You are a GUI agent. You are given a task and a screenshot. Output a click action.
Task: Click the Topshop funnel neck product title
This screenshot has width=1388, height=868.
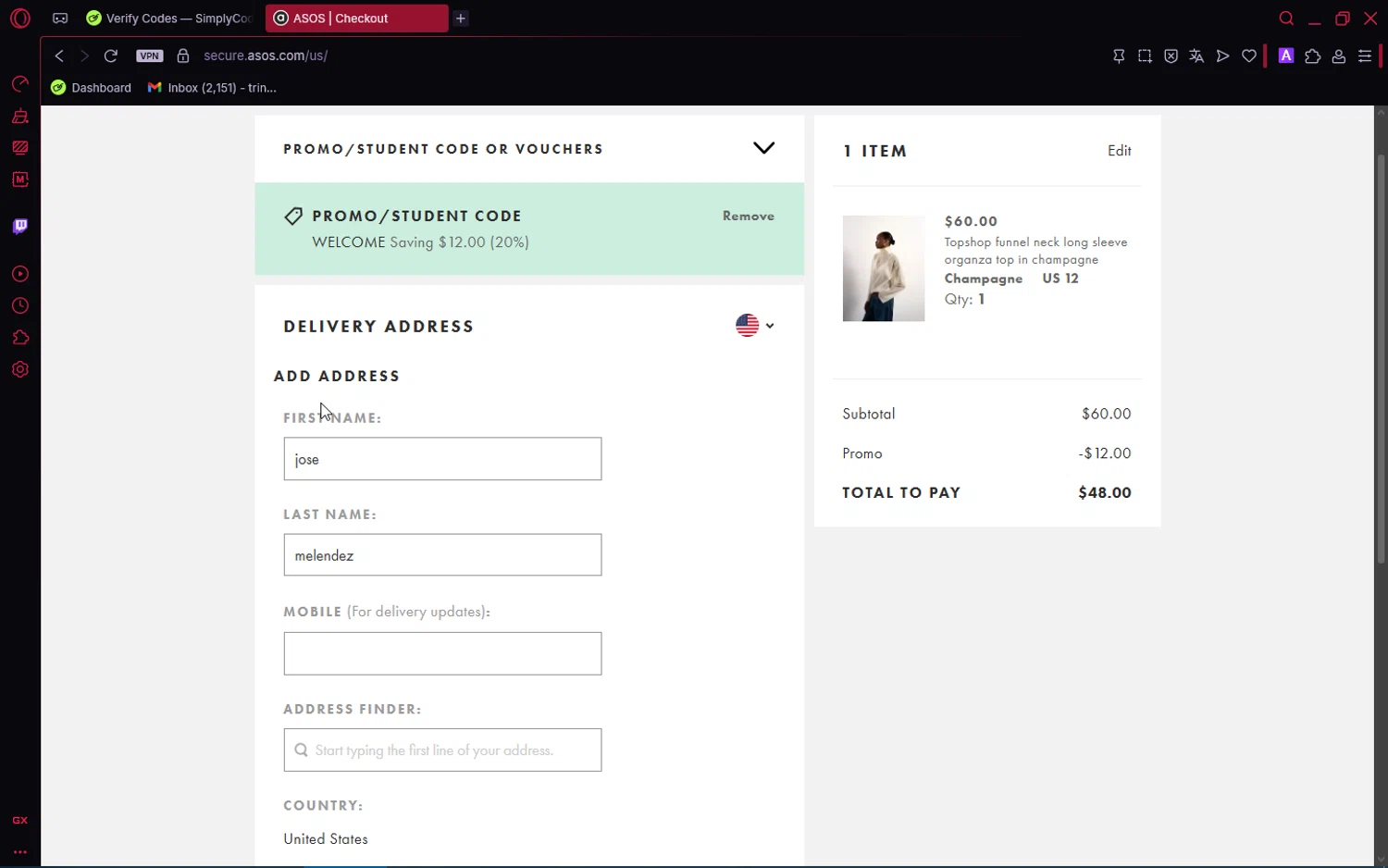click(x=1035, y=251)
